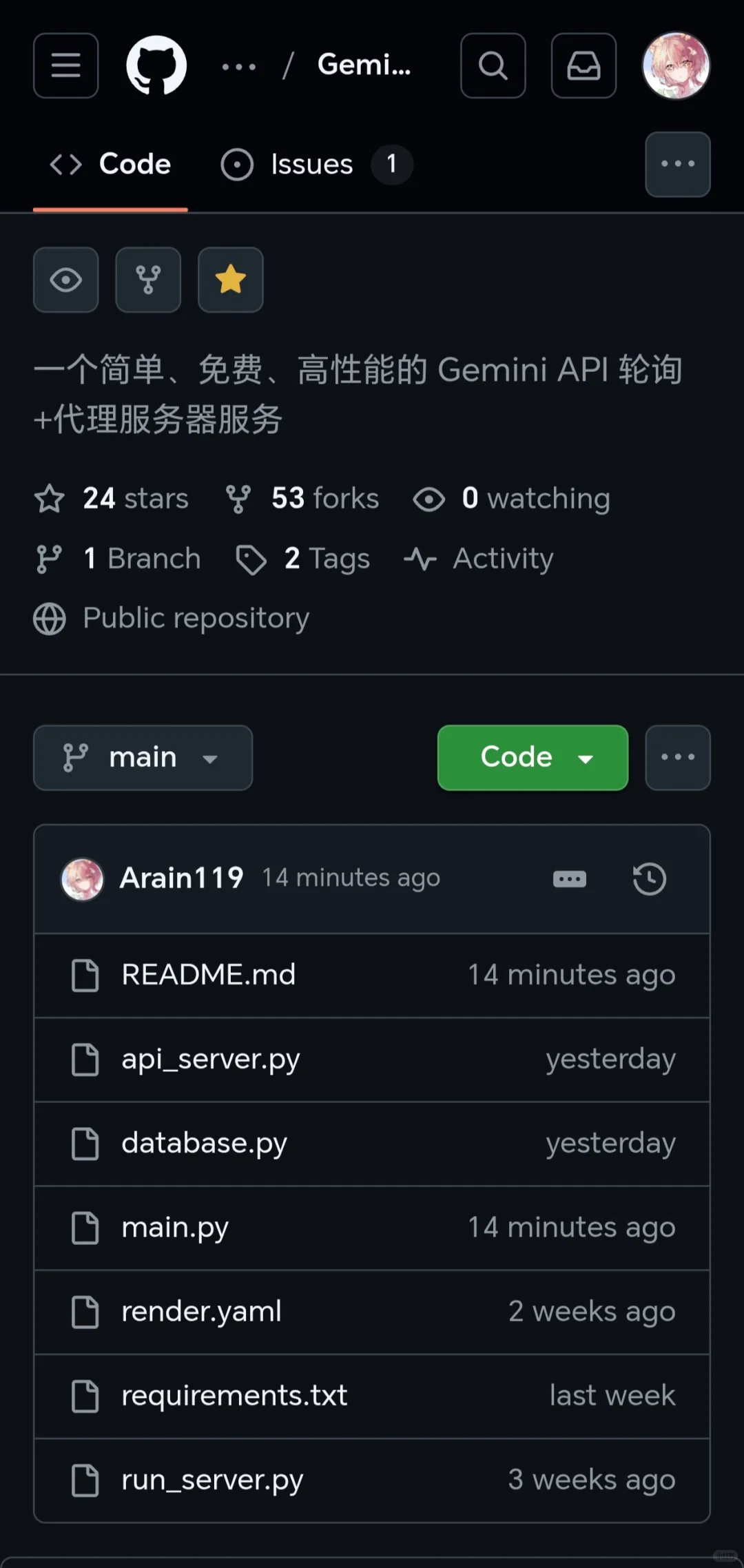The image size is (744, 1568).
Task: Open the hamburger navigation menu
Action: point(65,65)
